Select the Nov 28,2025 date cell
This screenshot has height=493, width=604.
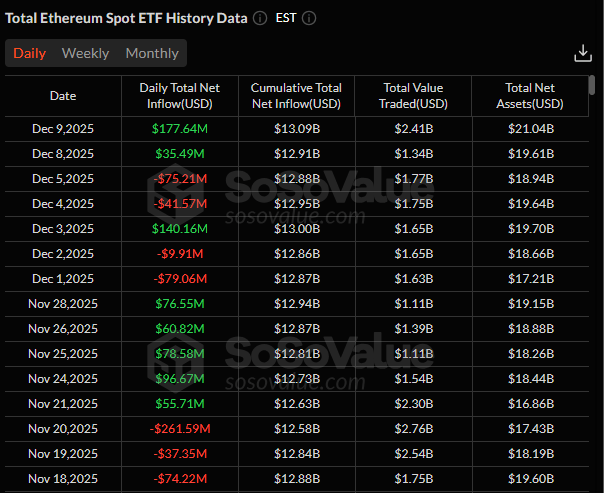coord(63,303)
